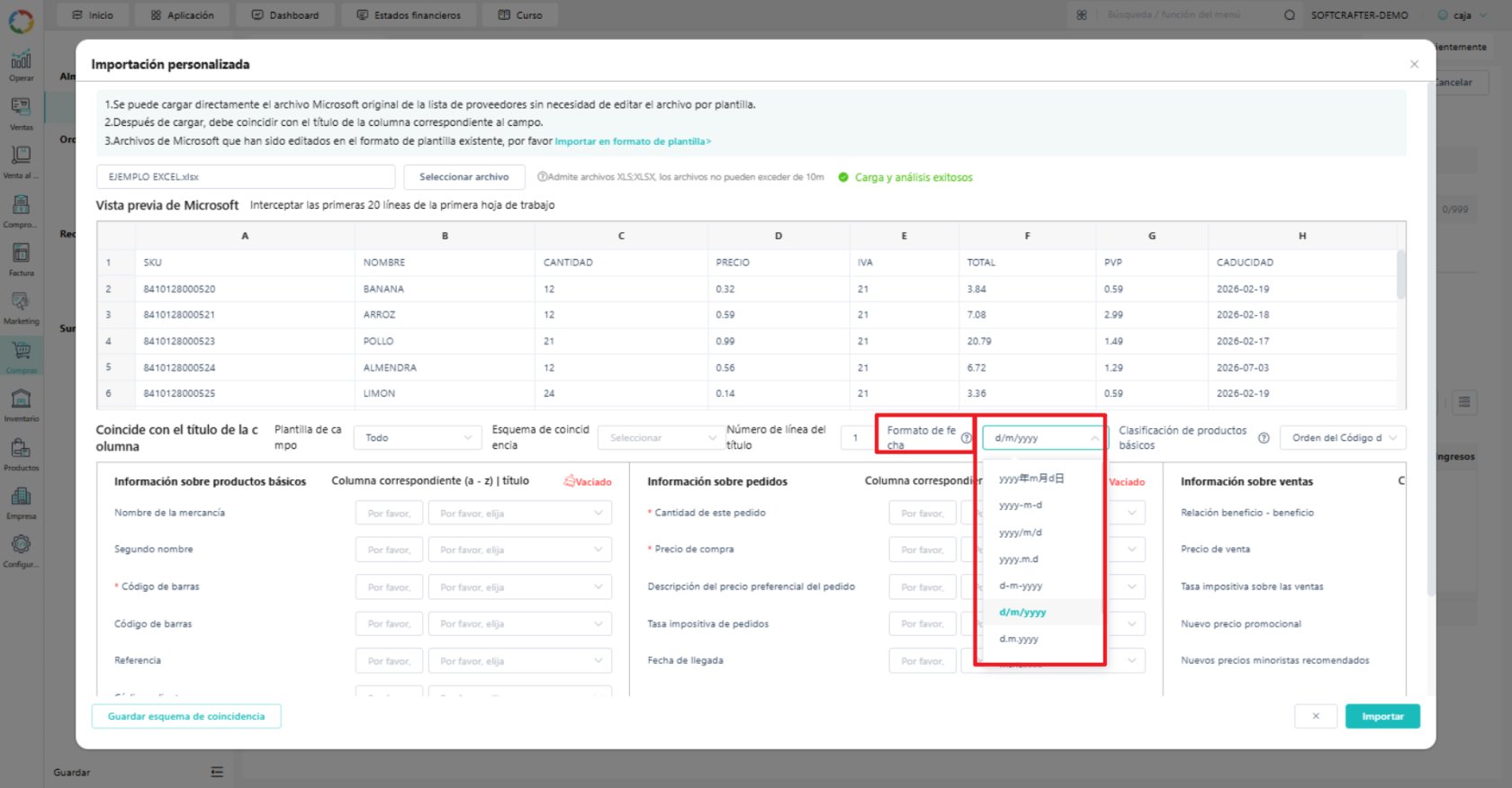Click Por favor input for Nombre de la mercancía

click(389, 514)
